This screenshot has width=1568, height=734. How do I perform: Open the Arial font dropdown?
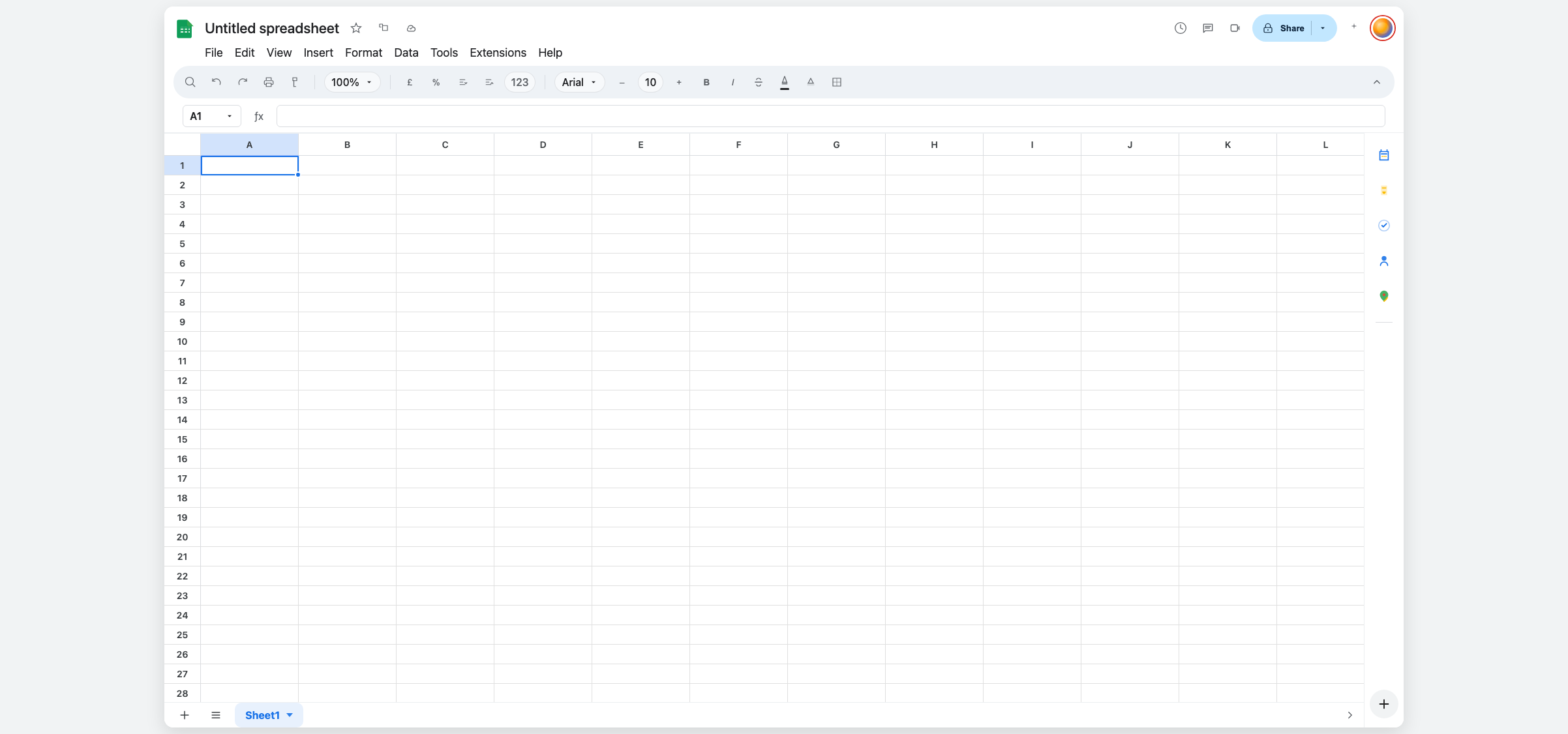tap(579, 82)
